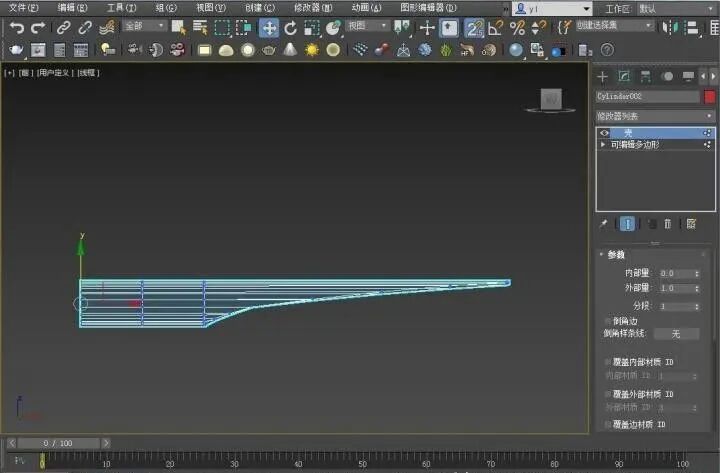This screenshot has height=473, width=720.
Task: Activate the Select and Scale tool
Action: coord(312,28)
